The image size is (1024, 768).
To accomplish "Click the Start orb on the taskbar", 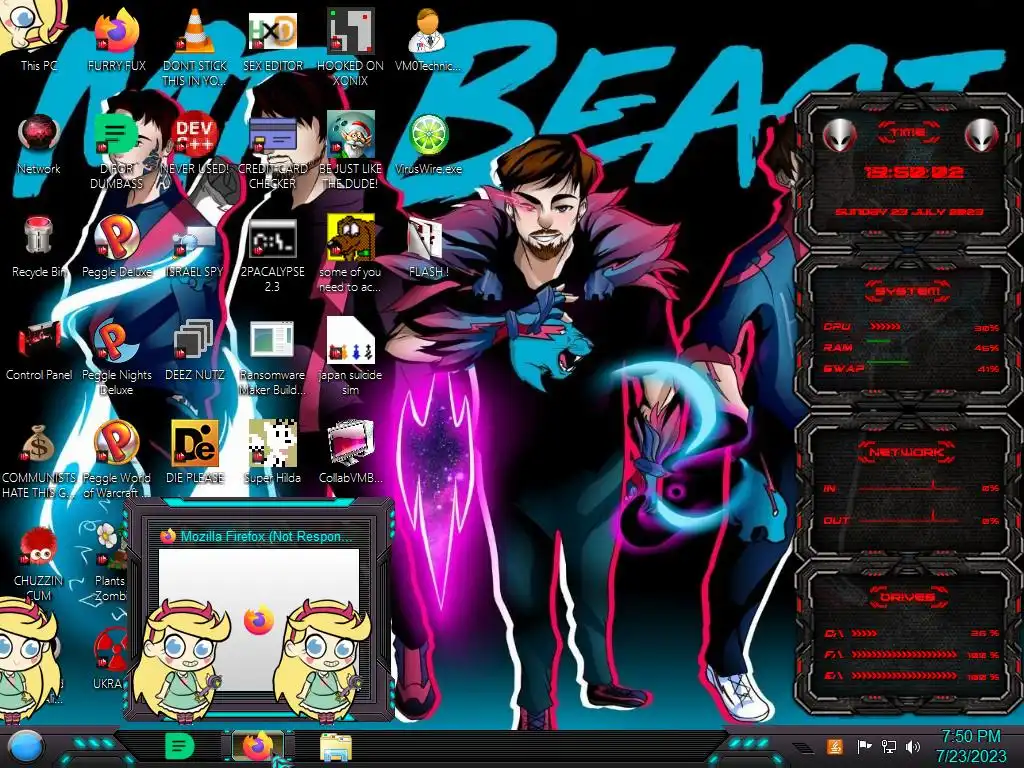I will click(x=25, y=747).
